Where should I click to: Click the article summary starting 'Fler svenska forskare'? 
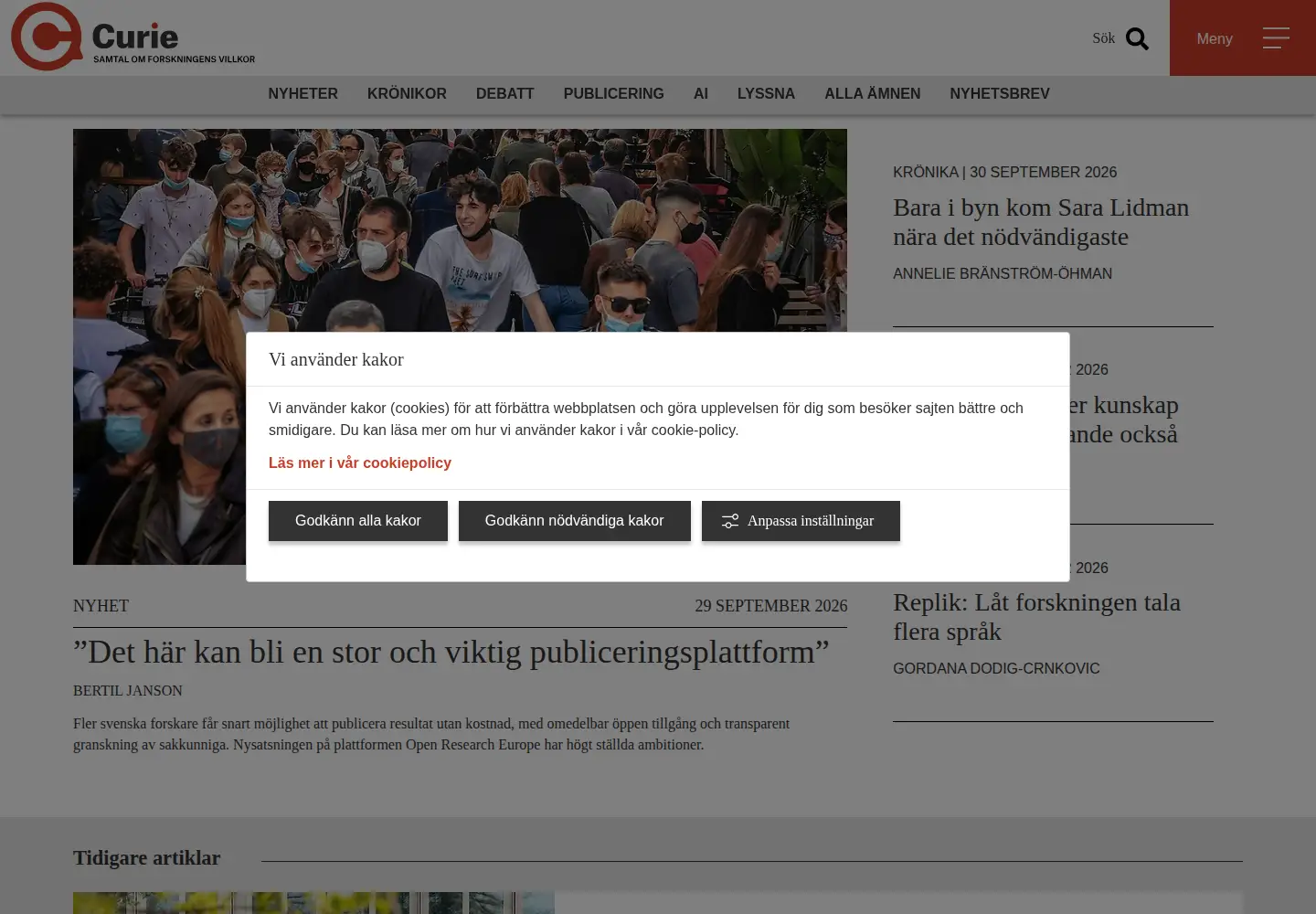(x=431, y=734)
